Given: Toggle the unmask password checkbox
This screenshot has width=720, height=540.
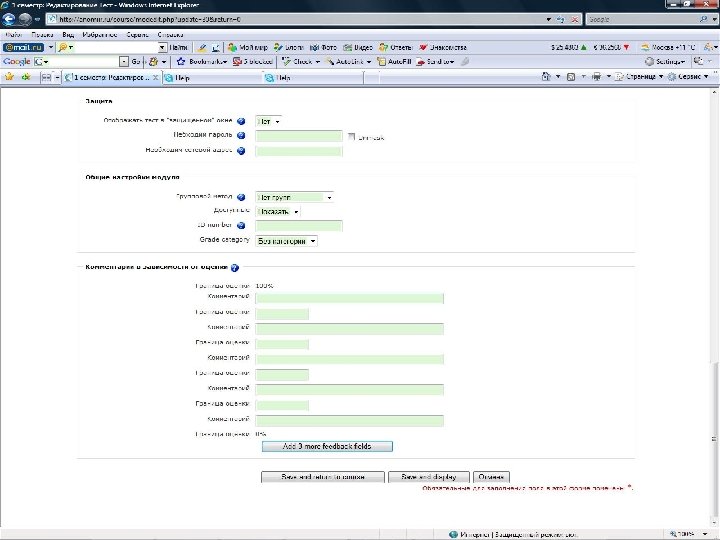Looking at the screenshot, I should 351,136.
